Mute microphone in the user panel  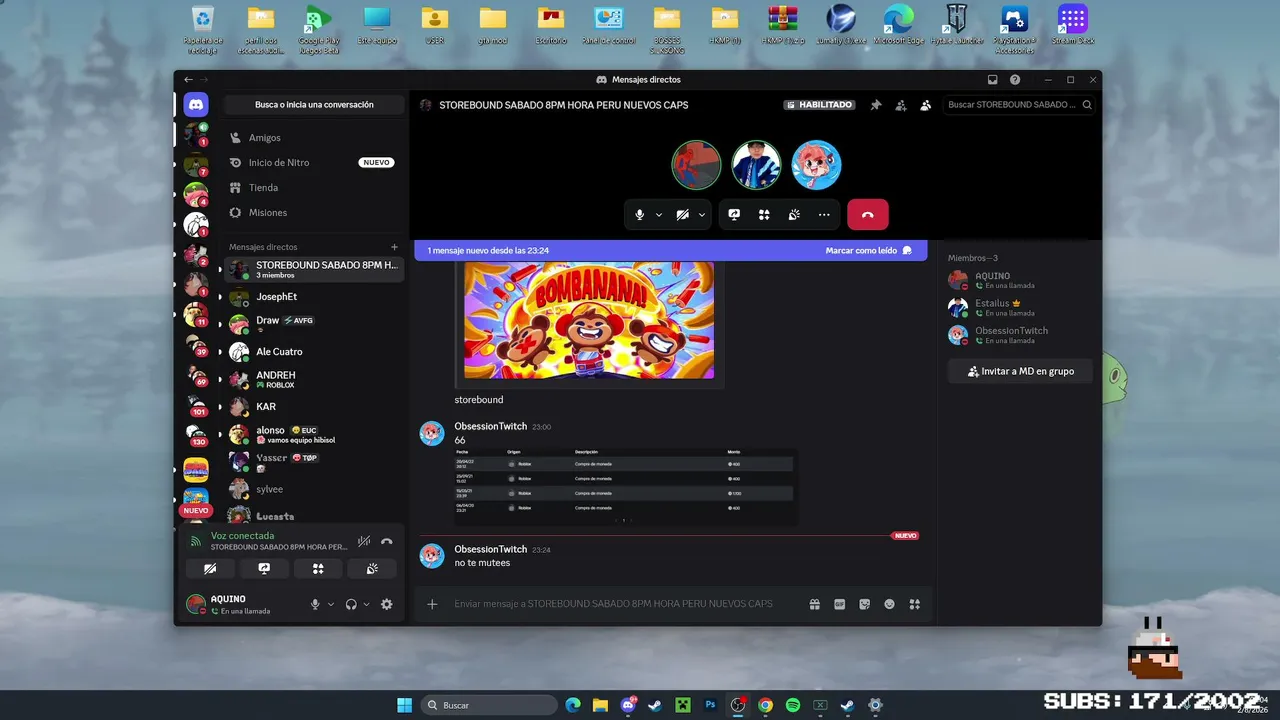point(315,604)
